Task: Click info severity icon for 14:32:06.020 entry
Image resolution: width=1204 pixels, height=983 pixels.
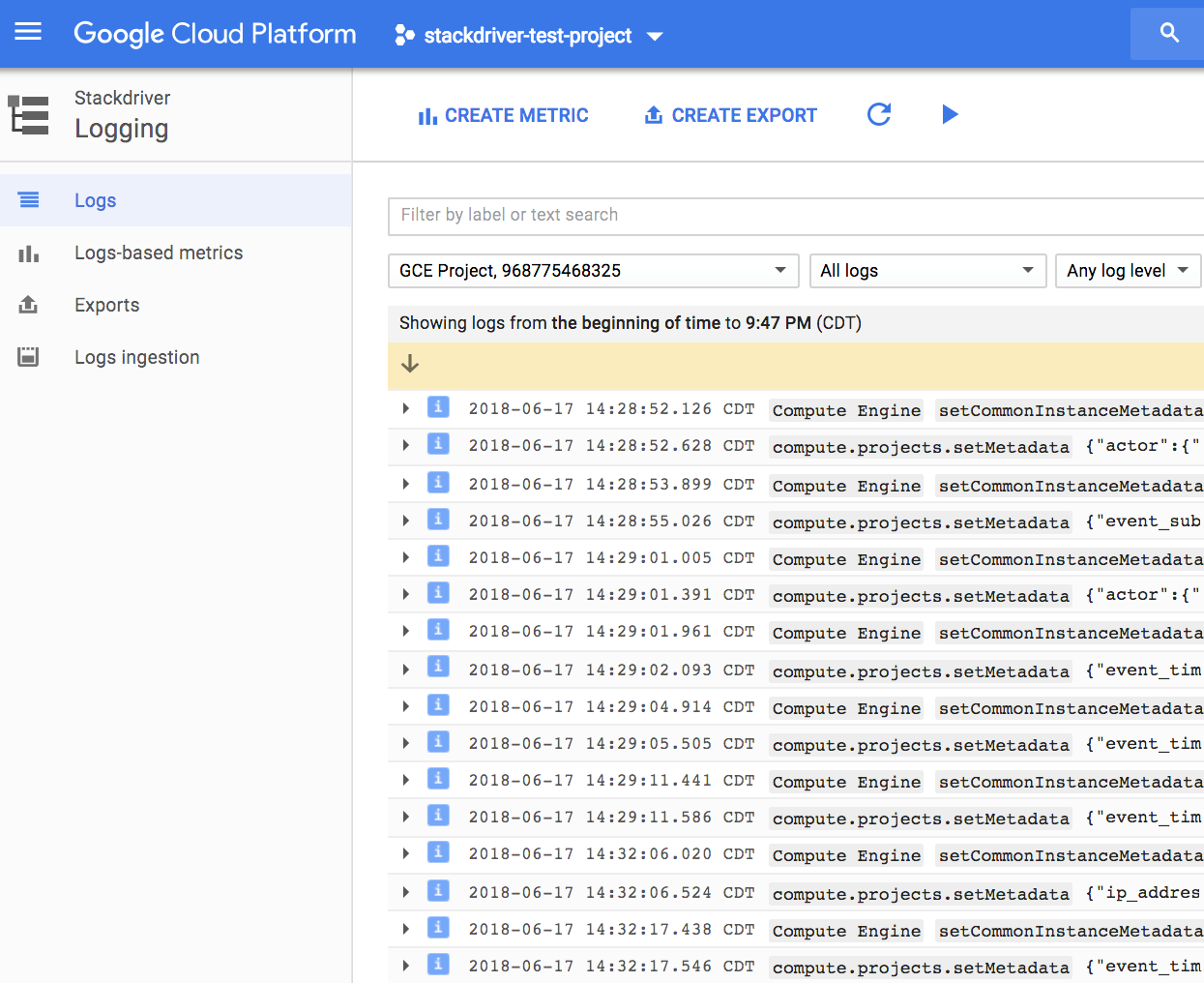Action: [438, 852]
